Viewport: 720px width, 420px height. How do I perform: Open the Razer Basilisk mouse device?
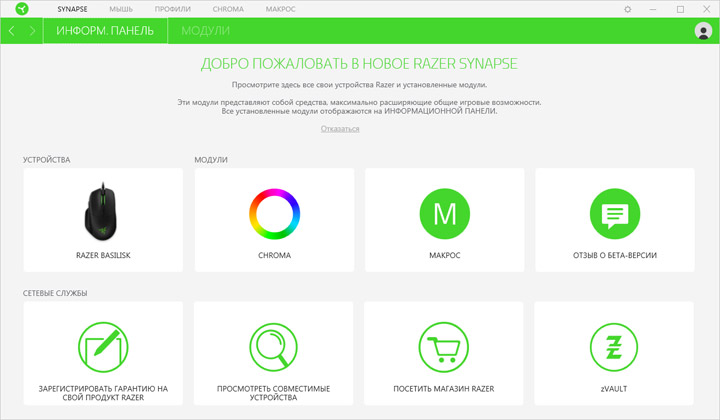click(x=102, y=212)
